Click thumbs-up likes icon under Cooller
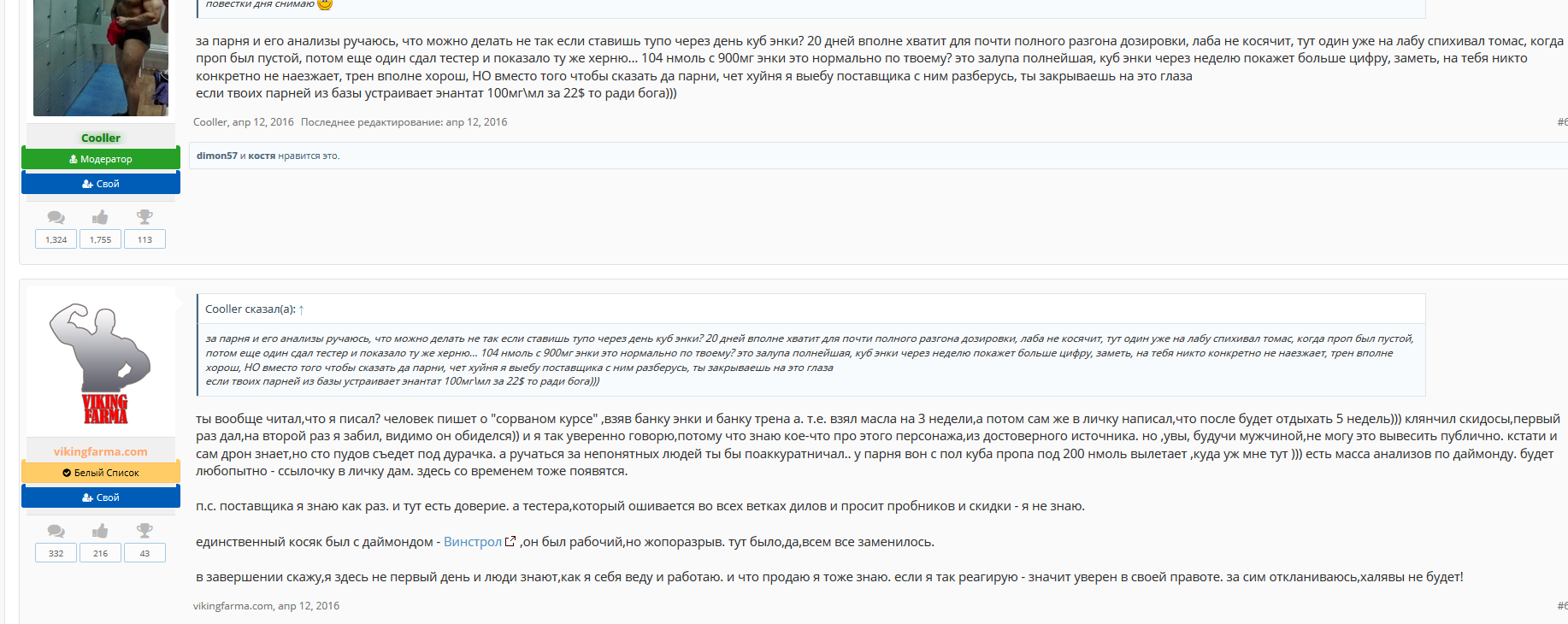 (100, 217)
